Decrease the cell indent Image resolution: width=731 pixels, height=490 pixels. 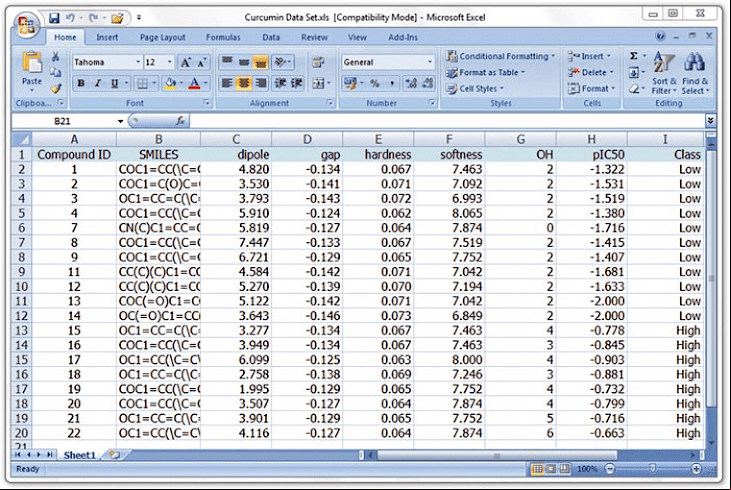[x=280, y=83]
